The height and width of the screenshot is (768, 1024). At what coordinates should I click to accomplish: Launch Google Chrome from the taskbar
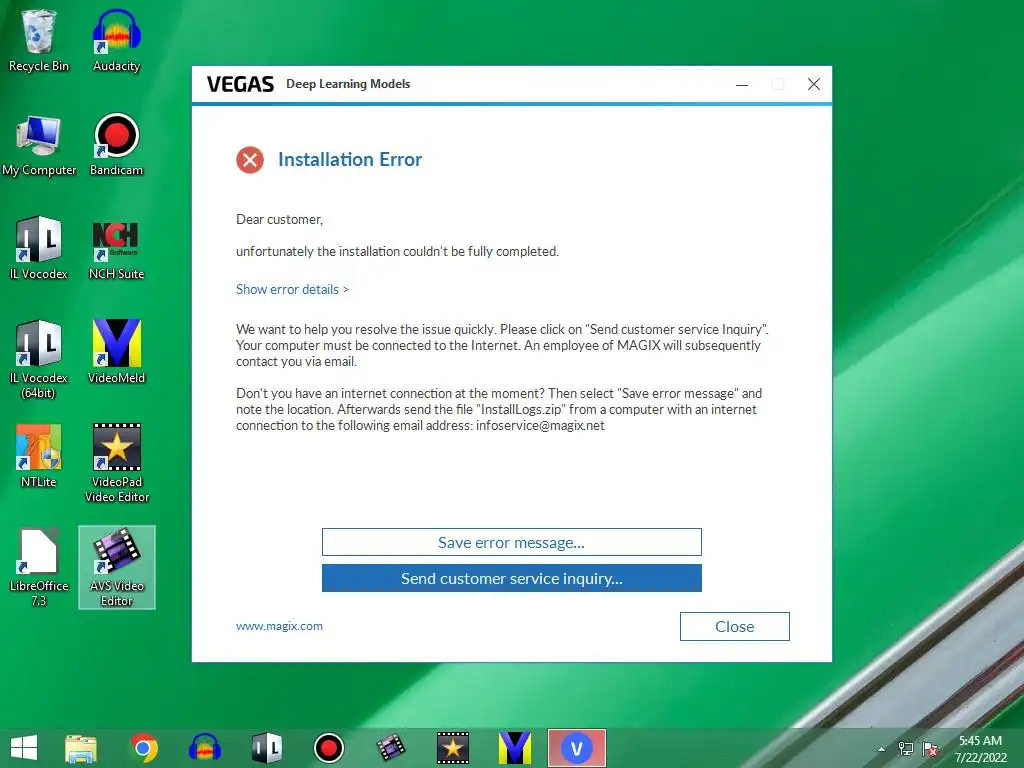point(144,748)
